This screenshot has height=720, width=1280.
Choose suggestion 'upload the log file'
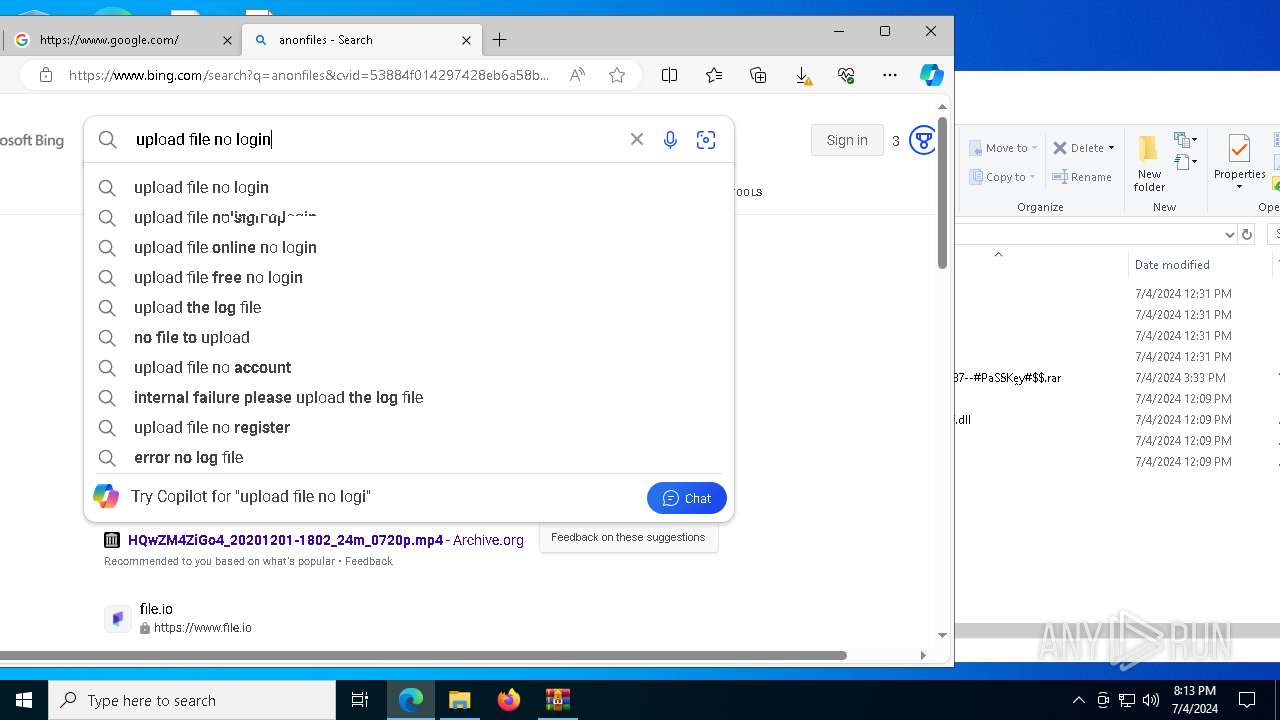coord(408,307)
